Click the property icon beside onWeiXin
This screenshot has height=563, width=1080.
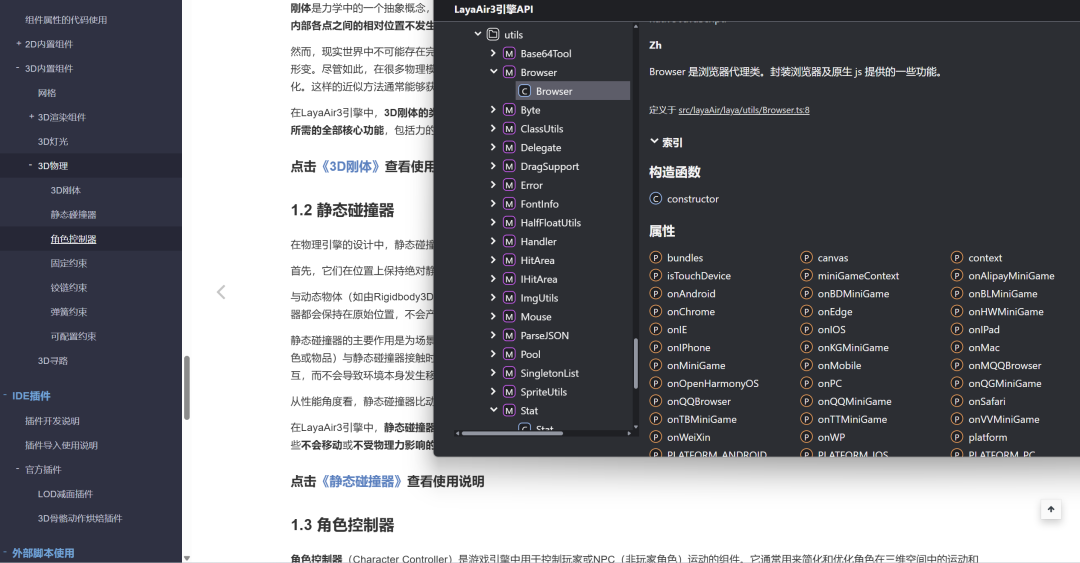[x=656, y=437]
